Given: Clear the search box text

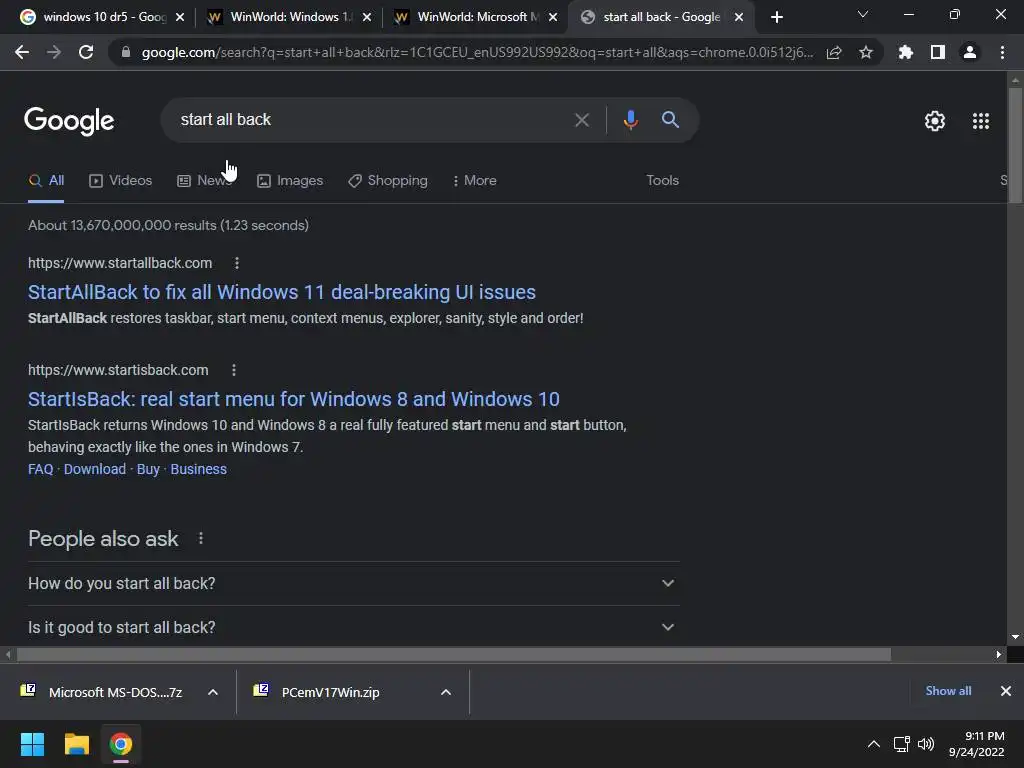Looking at the screenshot, I should (x=581, y=120).
